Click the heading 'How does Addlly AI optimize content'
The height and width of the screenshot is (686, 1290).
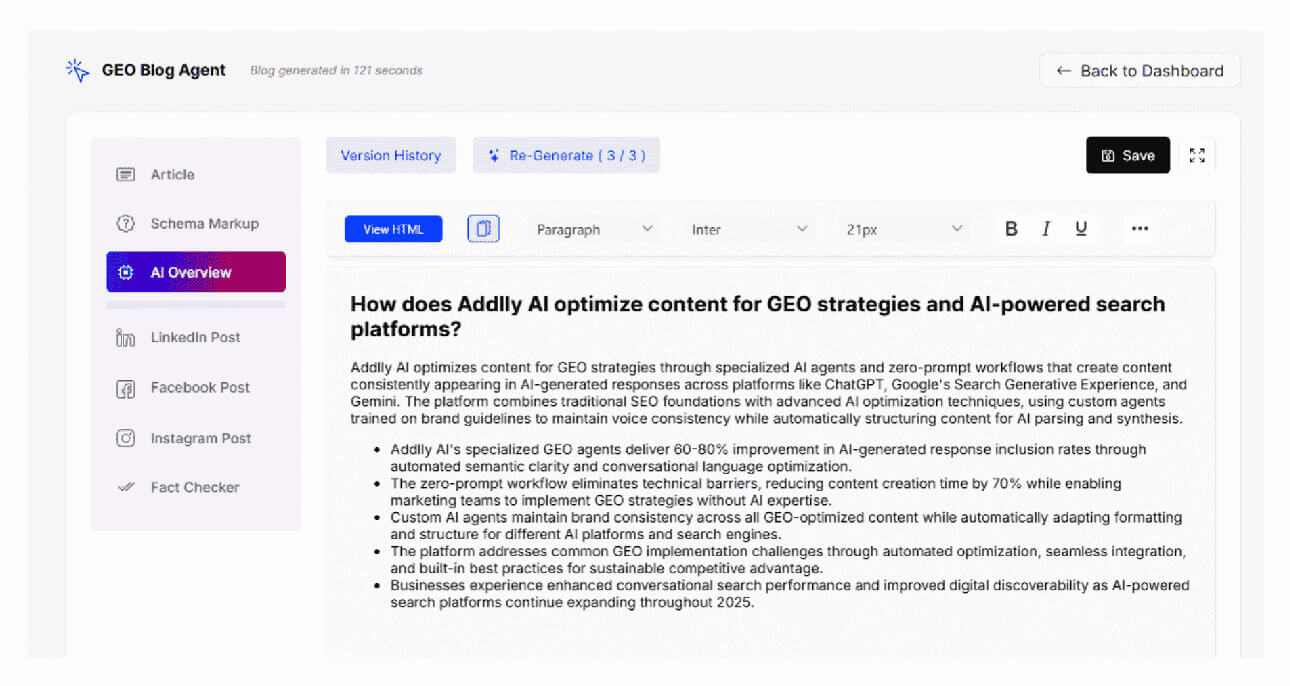click(x=758, y=316)
